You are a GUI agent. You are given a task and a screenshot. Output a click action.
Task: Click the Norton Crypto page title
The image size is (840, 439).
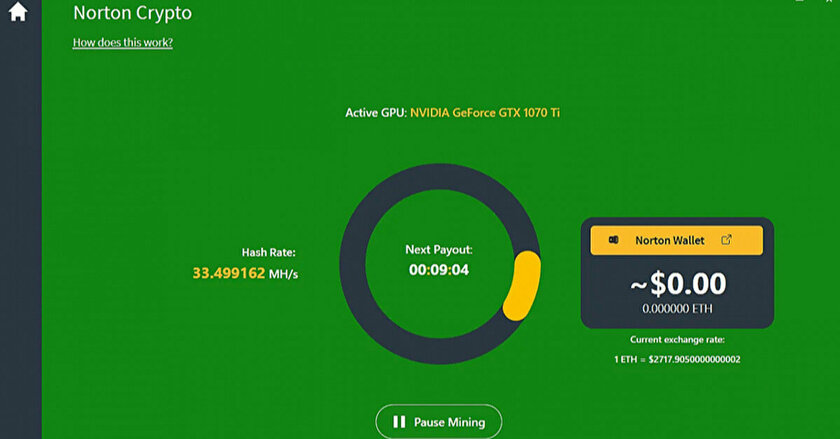[x=132, y=14]
